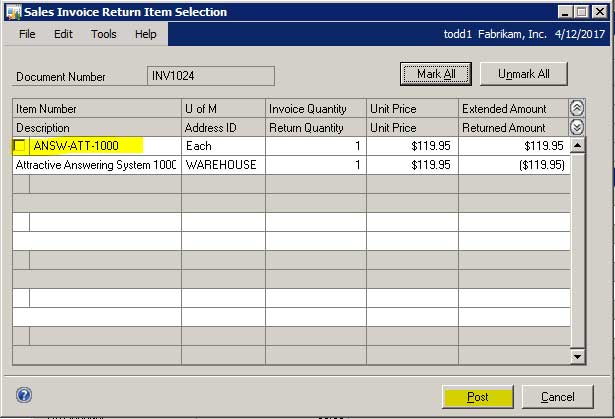The width and height of the screenshot is (615, 419).
Task: Click the Fabrikam, Inc. company name
Action: (512, 34)
